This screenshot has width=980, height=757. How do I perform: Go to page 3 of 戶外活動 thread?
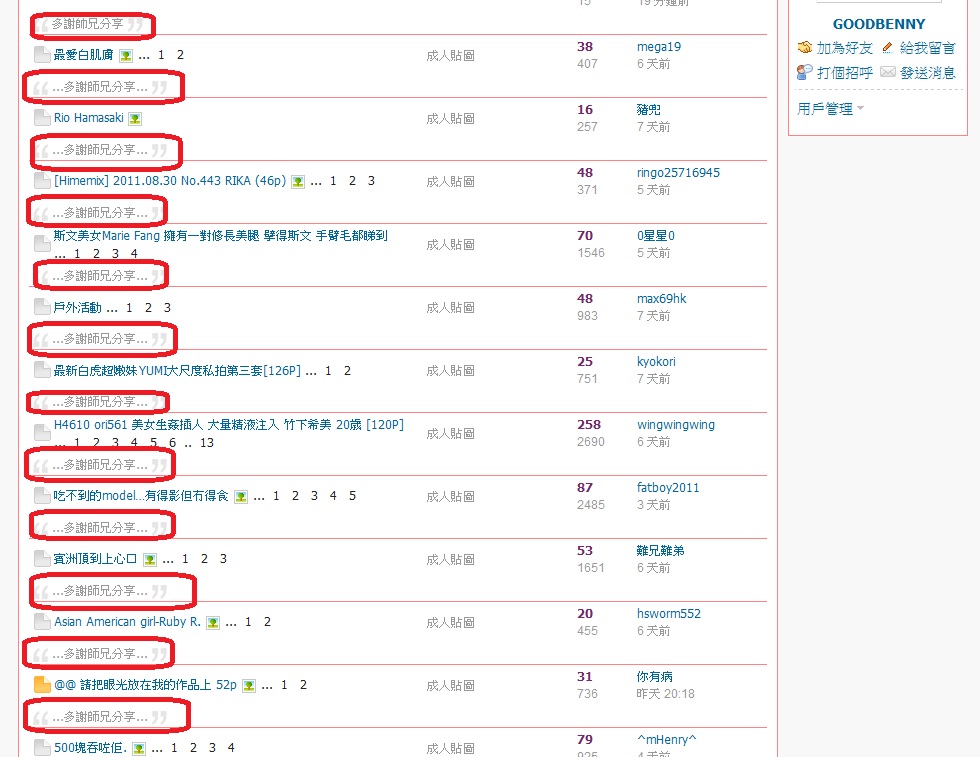(x=167, y=307)
